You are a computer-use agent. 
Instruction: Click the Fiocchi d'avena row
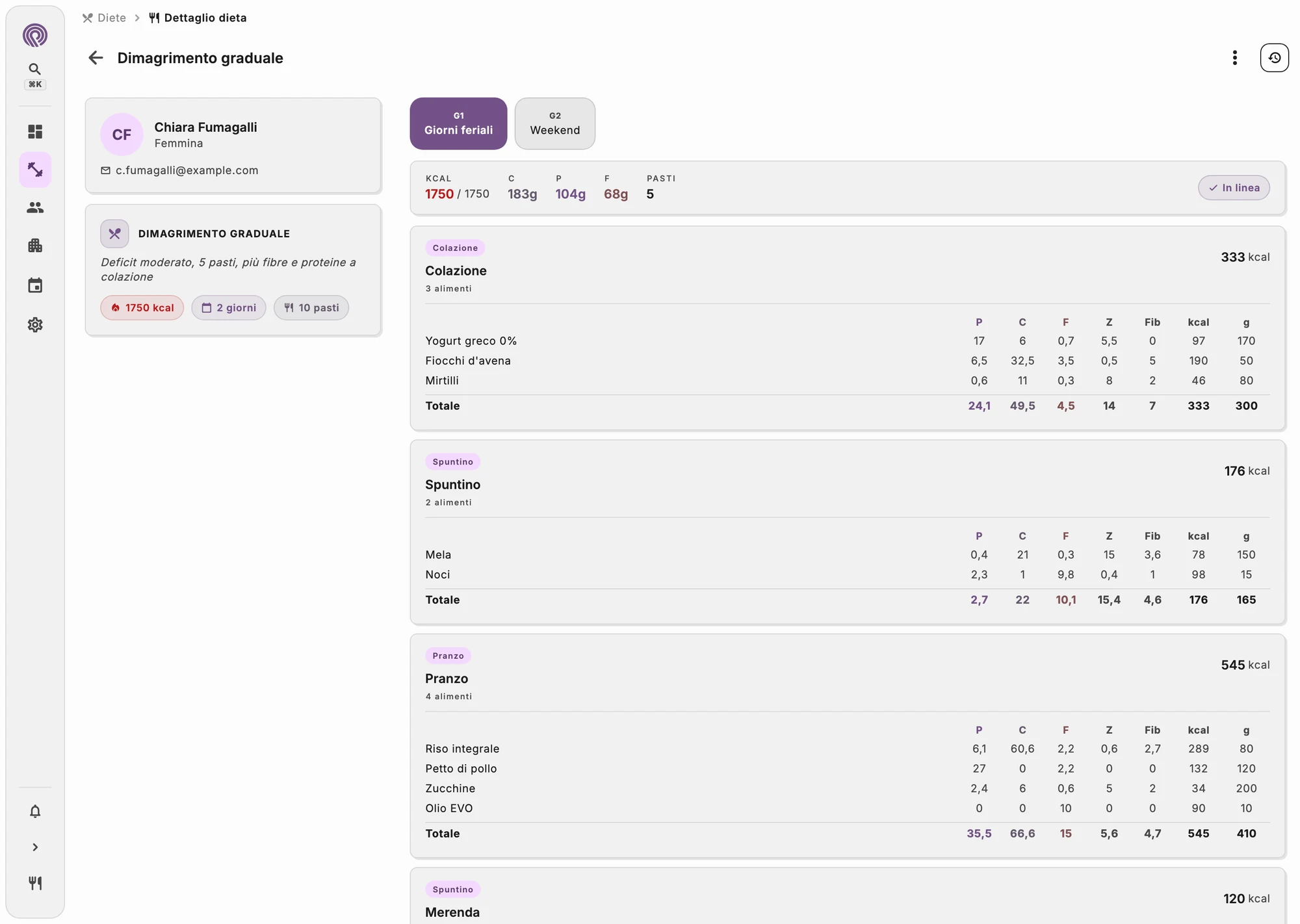(847, 361)
